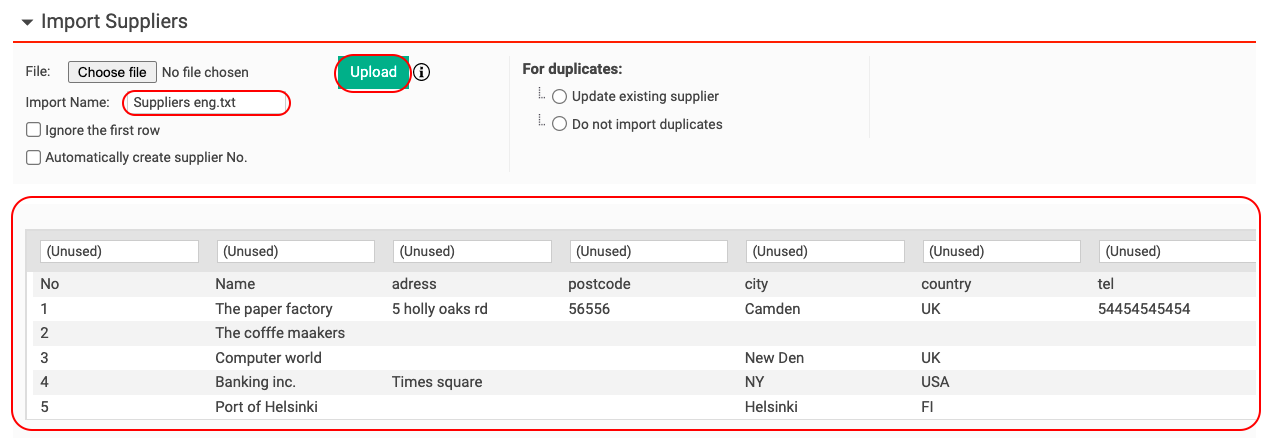Open the column mapping dropdown above city
1268x438 pixels.
825,251
